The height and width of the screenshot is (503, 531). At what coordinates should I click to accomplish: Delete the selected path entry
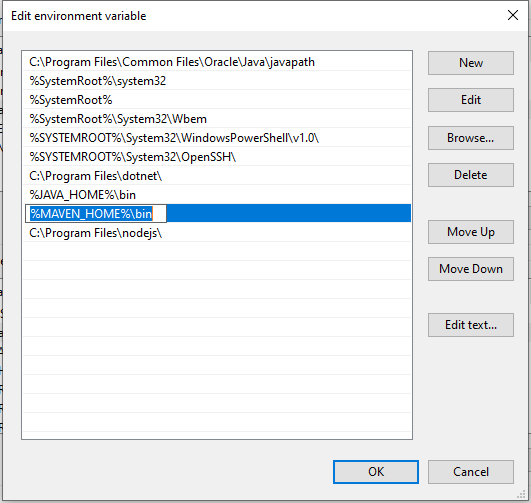coord(471,175)
